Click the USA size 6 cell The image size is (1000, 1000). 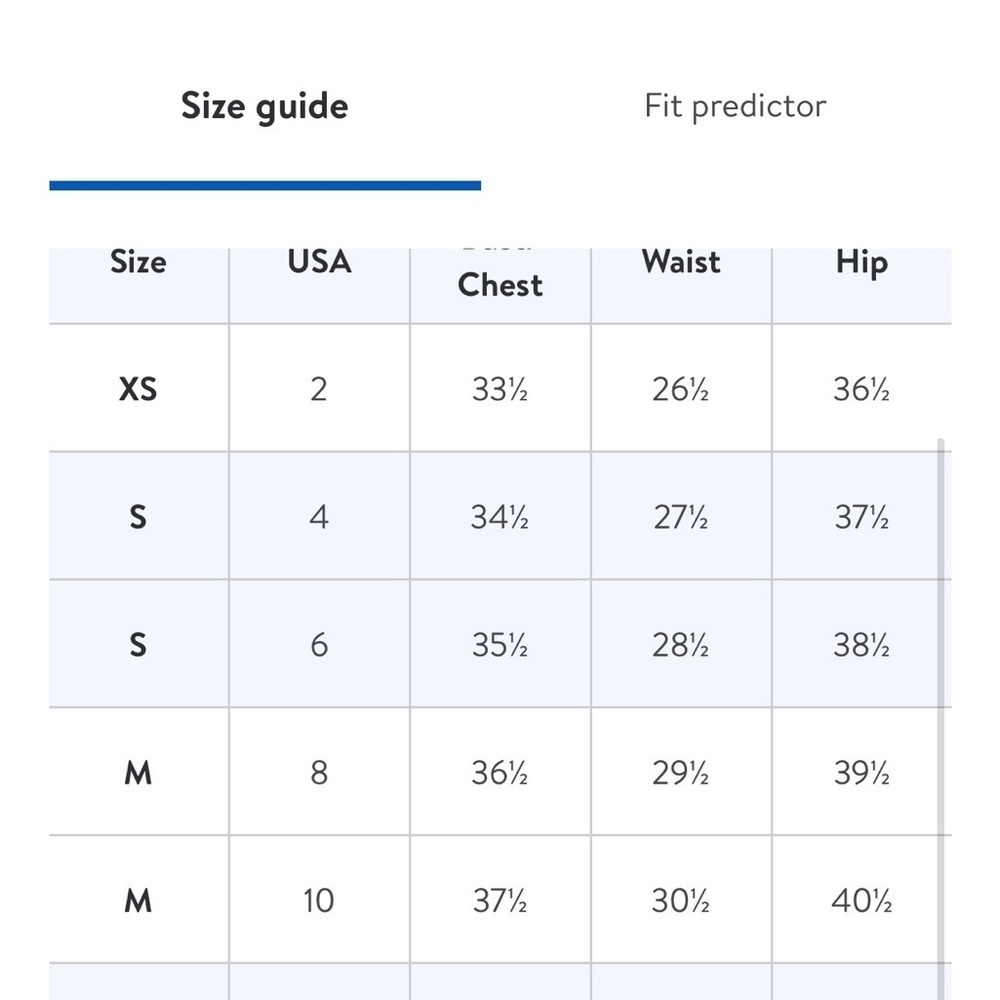click(319, 644)
